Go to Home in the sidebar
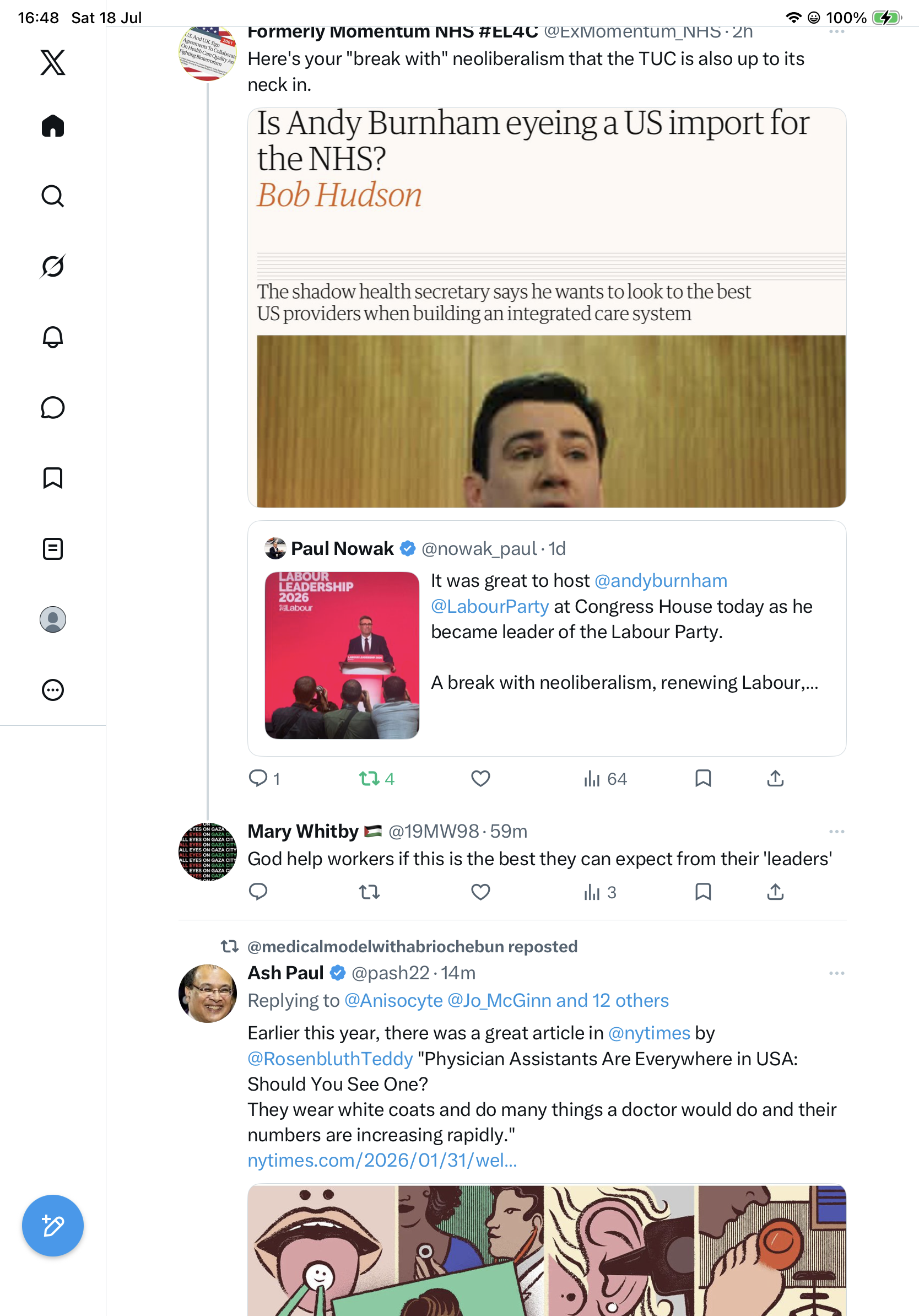 coord(53,126)
